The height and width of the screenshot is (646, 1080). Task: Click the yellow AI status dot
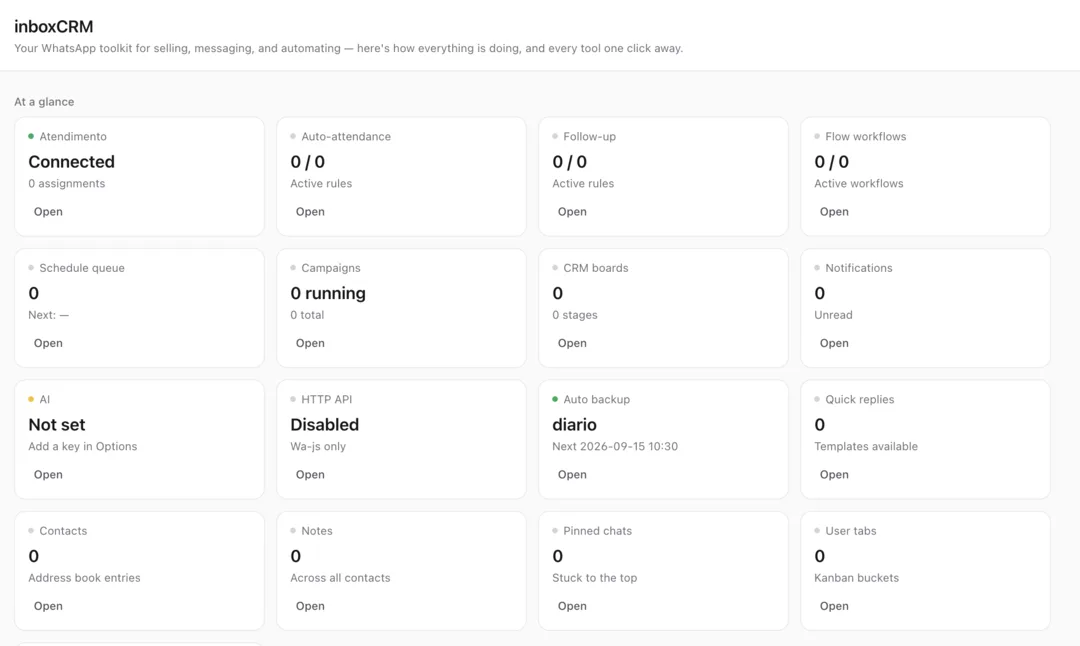(31, 399)
